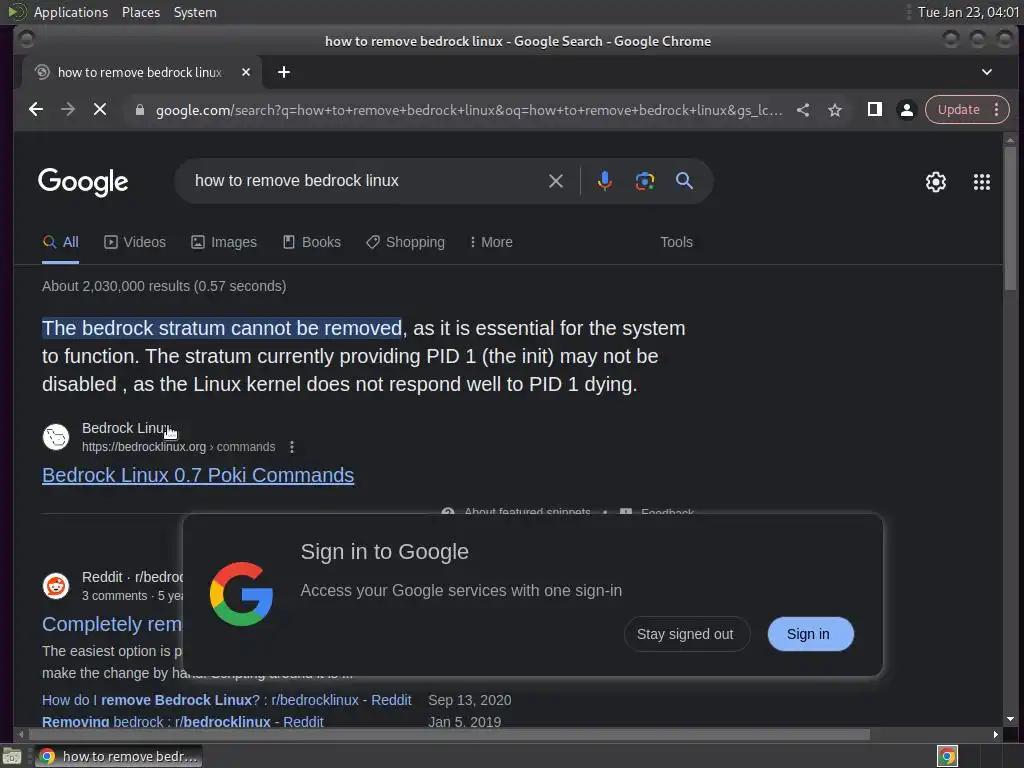Choose Stay signed out

pyautogui.click(x=685, y=634)
